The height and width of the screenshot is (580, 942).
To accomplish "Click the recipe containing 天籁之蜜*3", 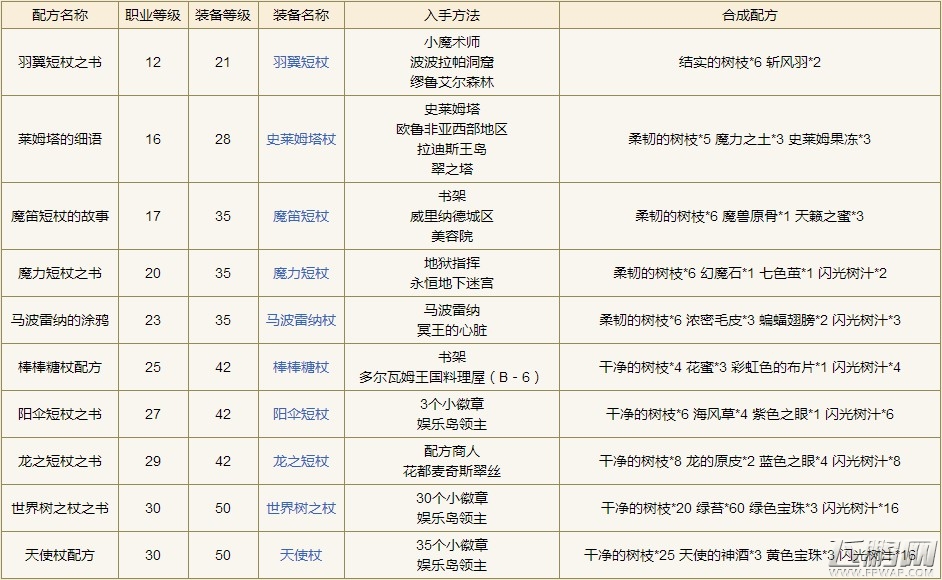I will (750, 216).
